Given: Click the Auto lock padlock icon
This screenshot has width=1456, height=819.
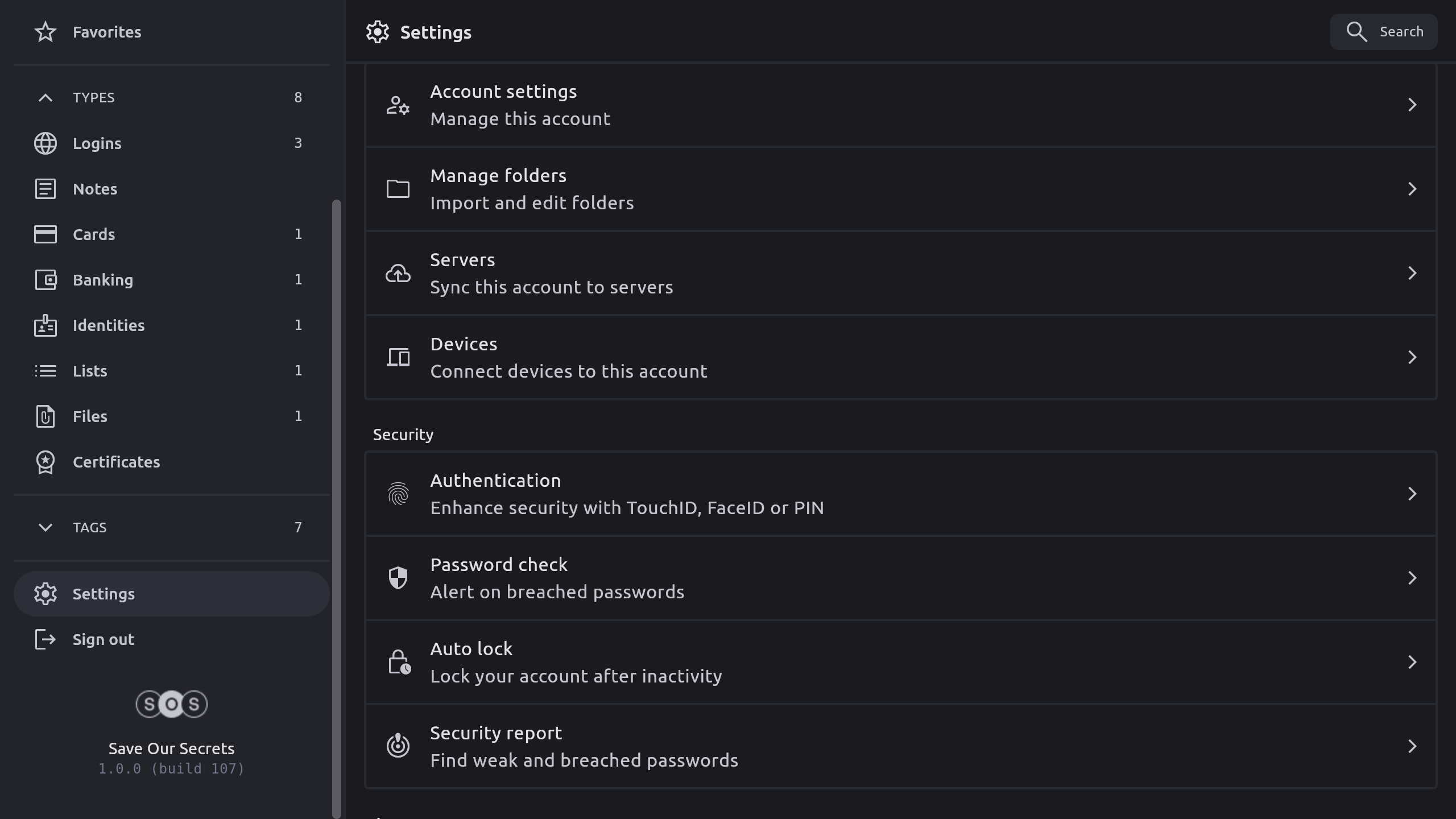Looking at the screenshot, I should 398,662.
